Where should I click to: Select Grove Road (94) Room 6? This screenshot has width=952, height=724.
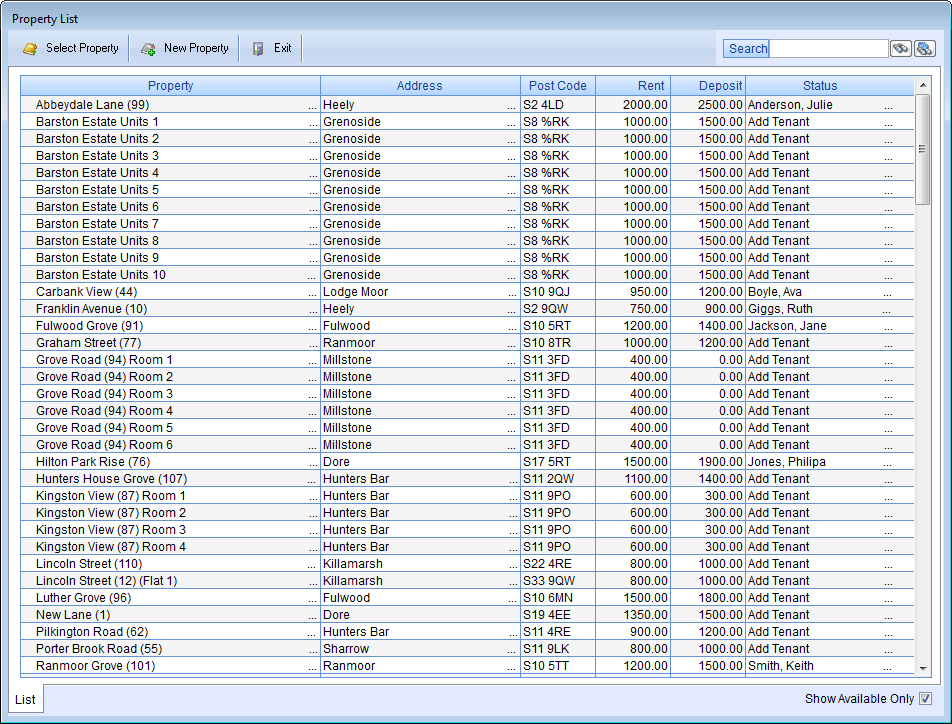coord(104,445)
